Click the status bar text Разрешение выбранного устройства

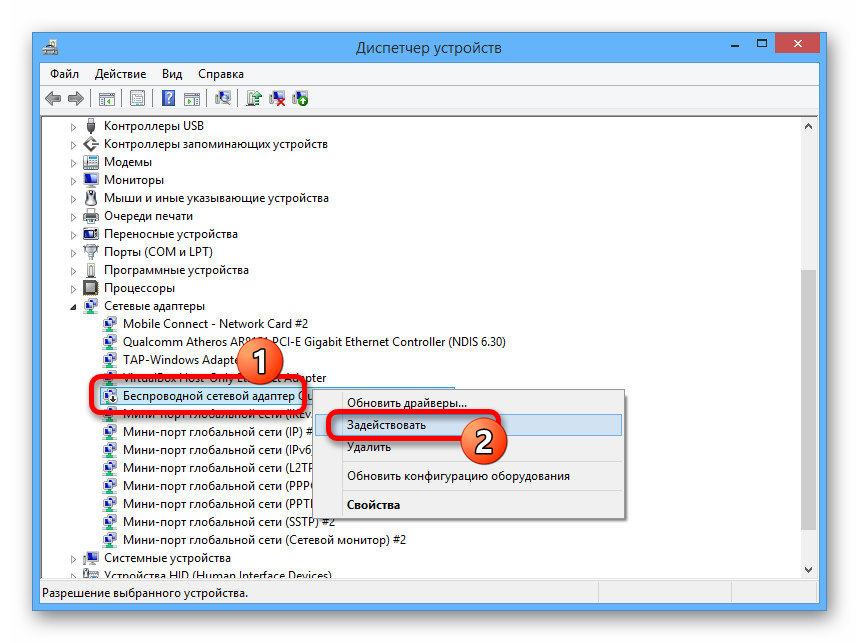[x=145, y=593]
